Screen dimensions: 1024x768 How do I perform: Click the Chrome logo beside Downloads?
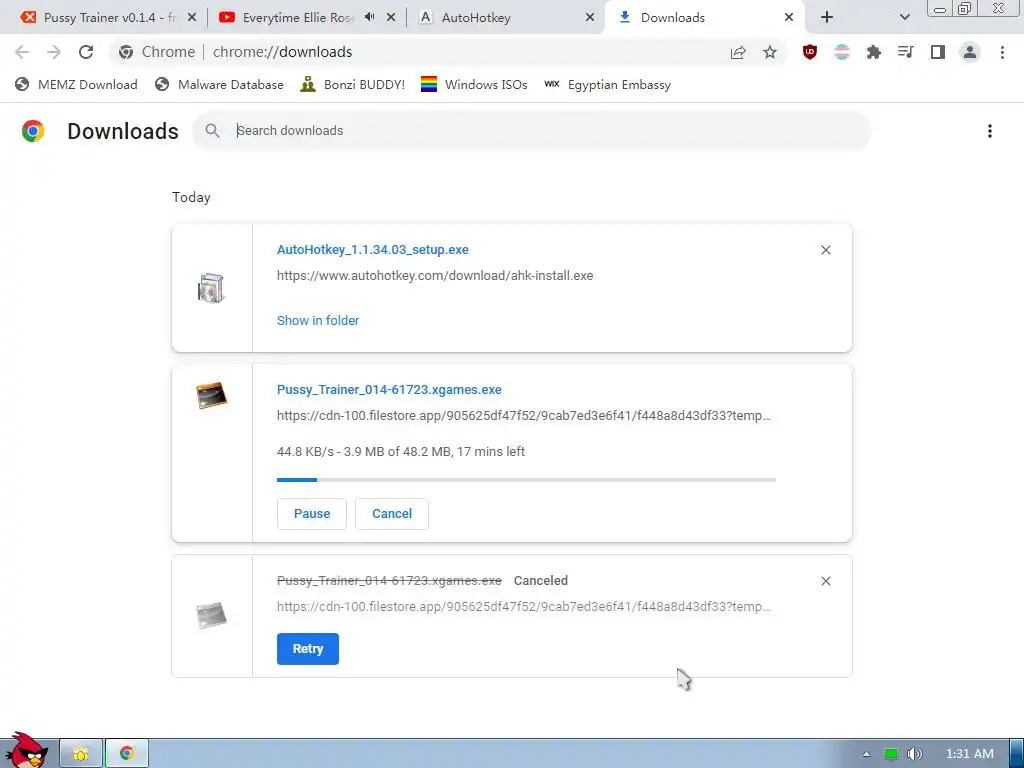(33, 131)
